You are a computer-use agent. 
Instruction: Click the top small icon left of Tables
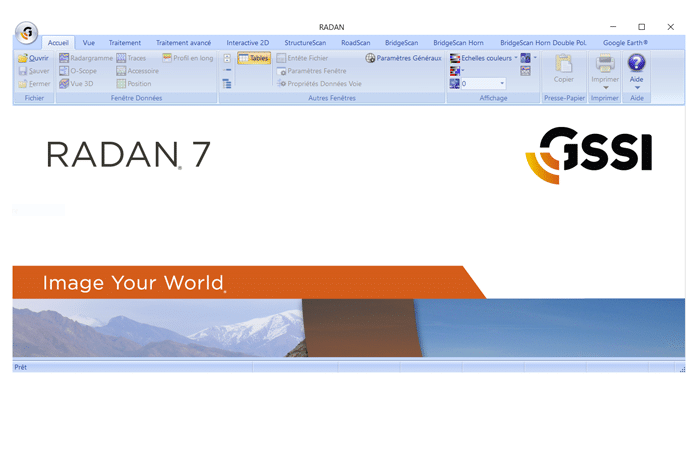coord(227,58)
